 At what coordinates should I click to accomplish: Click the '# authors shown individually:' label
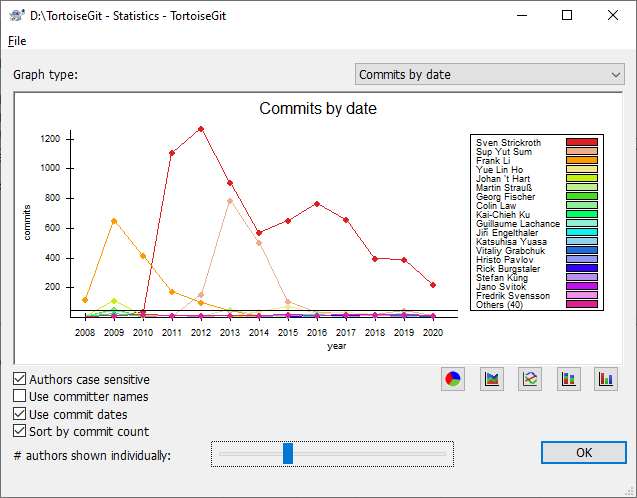92,456
